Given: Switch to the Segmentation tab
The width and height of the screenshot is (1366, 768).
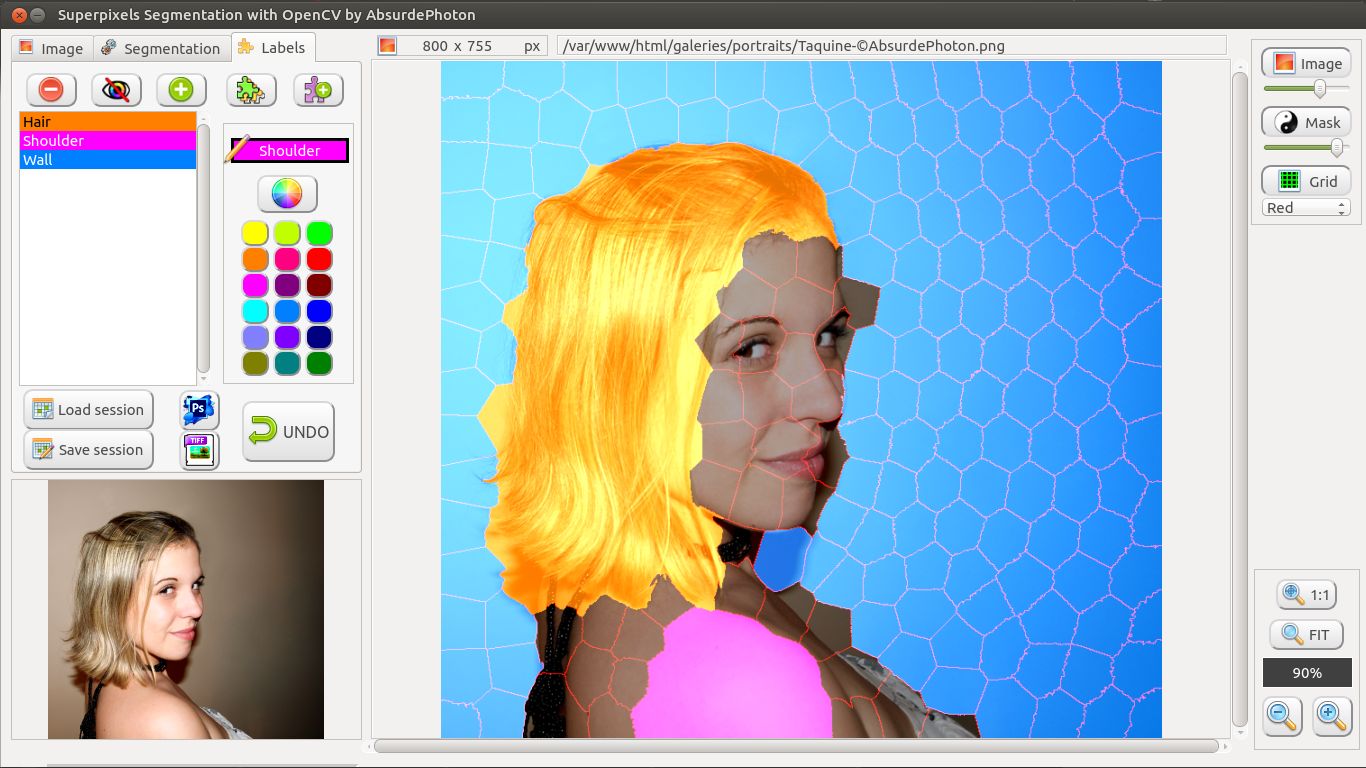Looking at the screenshot, I should pos(160,48).
